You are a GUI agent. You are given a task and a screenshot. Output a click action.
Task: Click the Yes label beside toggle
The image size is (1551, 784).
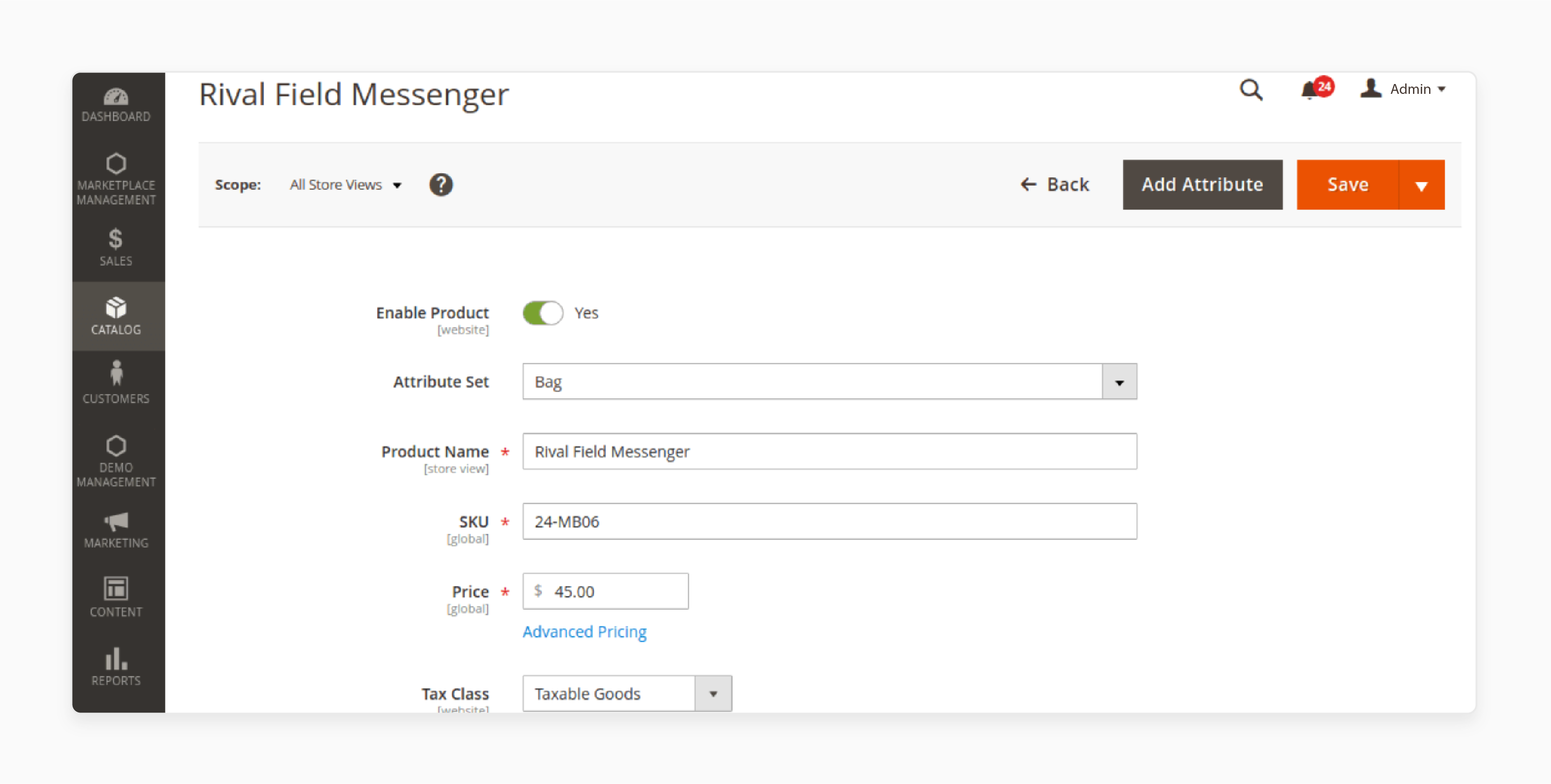[586, 313]
